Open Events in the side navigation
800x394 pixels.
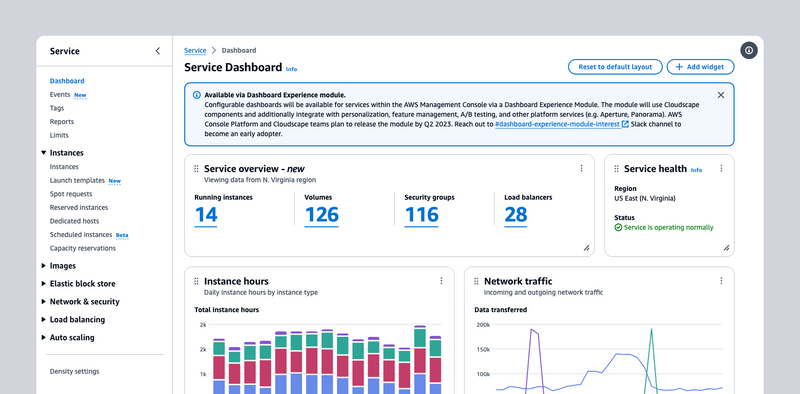[x=60, y=94]
